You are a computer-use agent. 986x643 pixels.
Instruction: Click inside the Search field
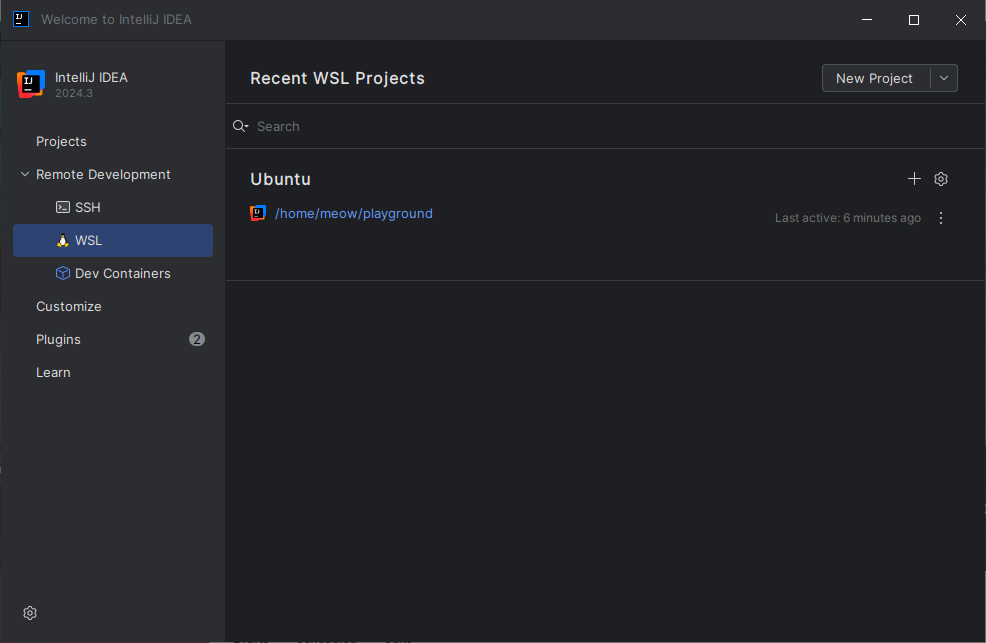(400, 126)
